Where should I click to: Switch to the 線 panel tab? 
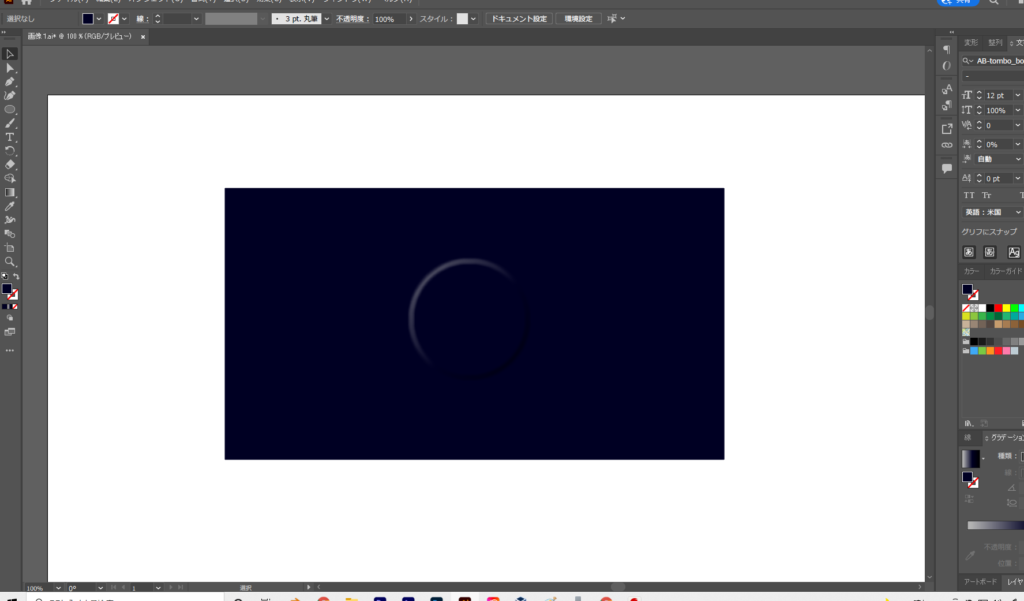(x=967, y=438)
